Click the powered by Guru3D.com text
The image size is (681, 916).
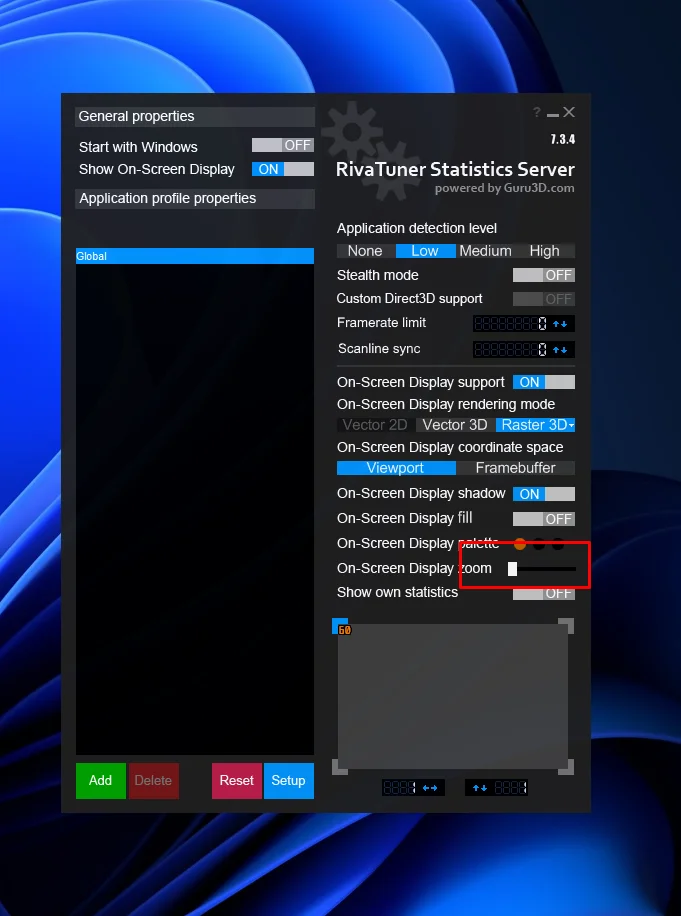[505, 188]
